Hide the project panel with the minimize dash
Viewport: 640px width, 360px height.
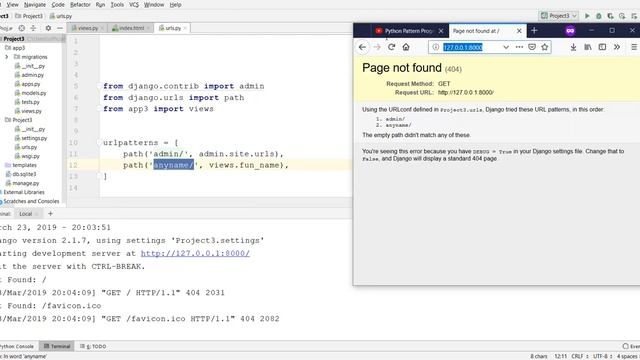(x=60, y=28)
